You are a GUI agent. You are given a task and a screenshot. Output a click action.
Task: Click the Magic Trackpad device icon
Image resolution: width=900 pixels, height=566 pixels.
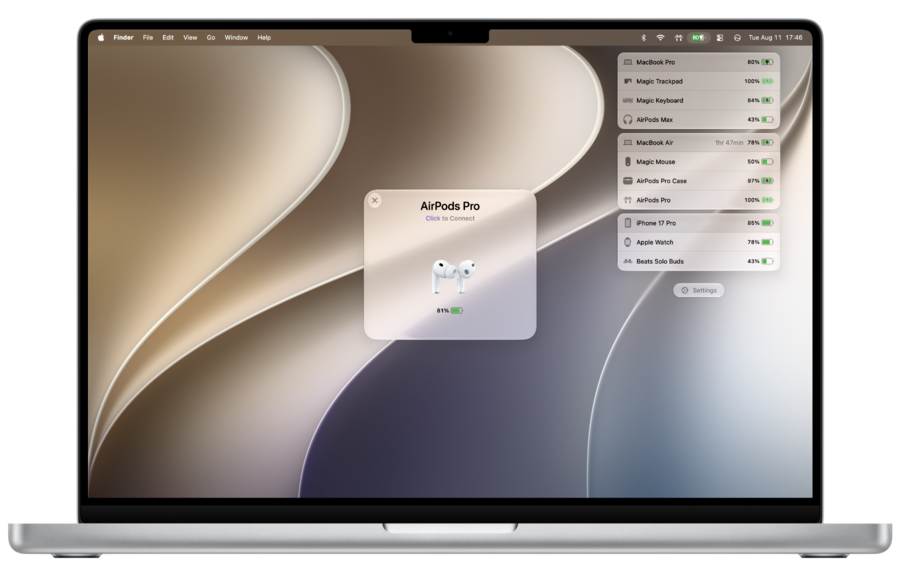click(x=627, y=81)
